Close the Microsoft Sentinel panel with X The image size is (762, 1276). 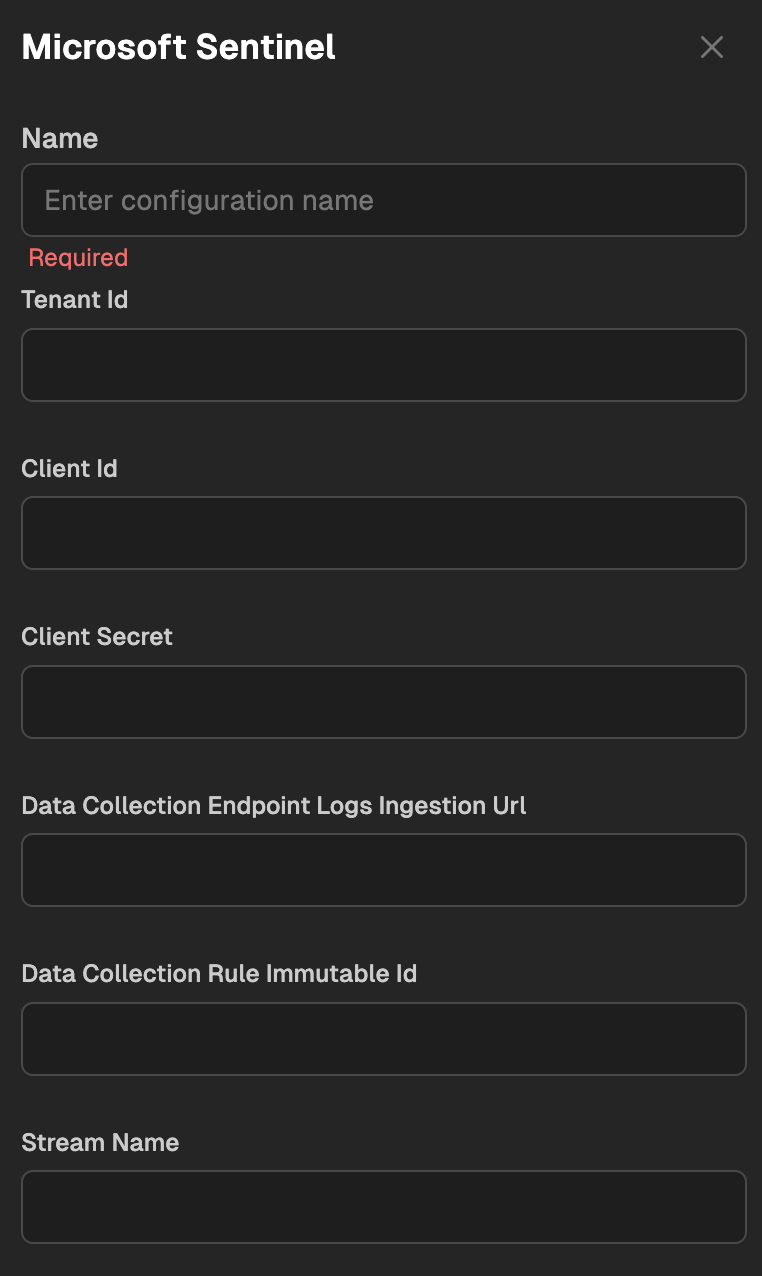pos(712,47)
